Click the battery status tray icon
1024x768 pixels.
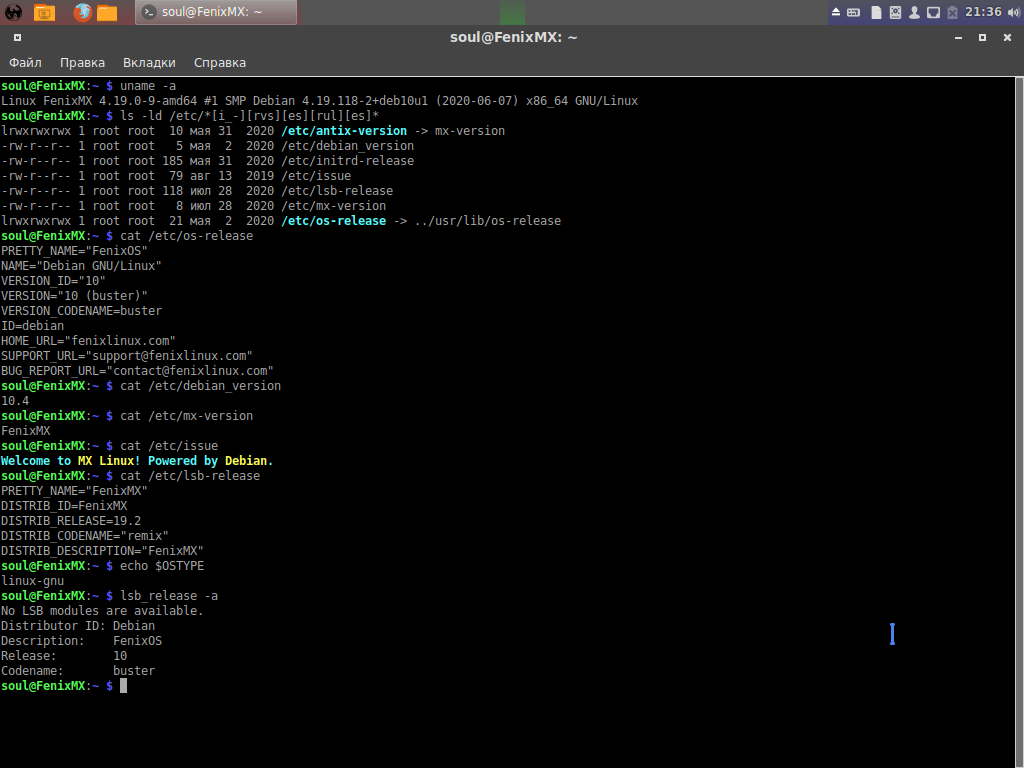pyautogui.click(x=952, y=12)
